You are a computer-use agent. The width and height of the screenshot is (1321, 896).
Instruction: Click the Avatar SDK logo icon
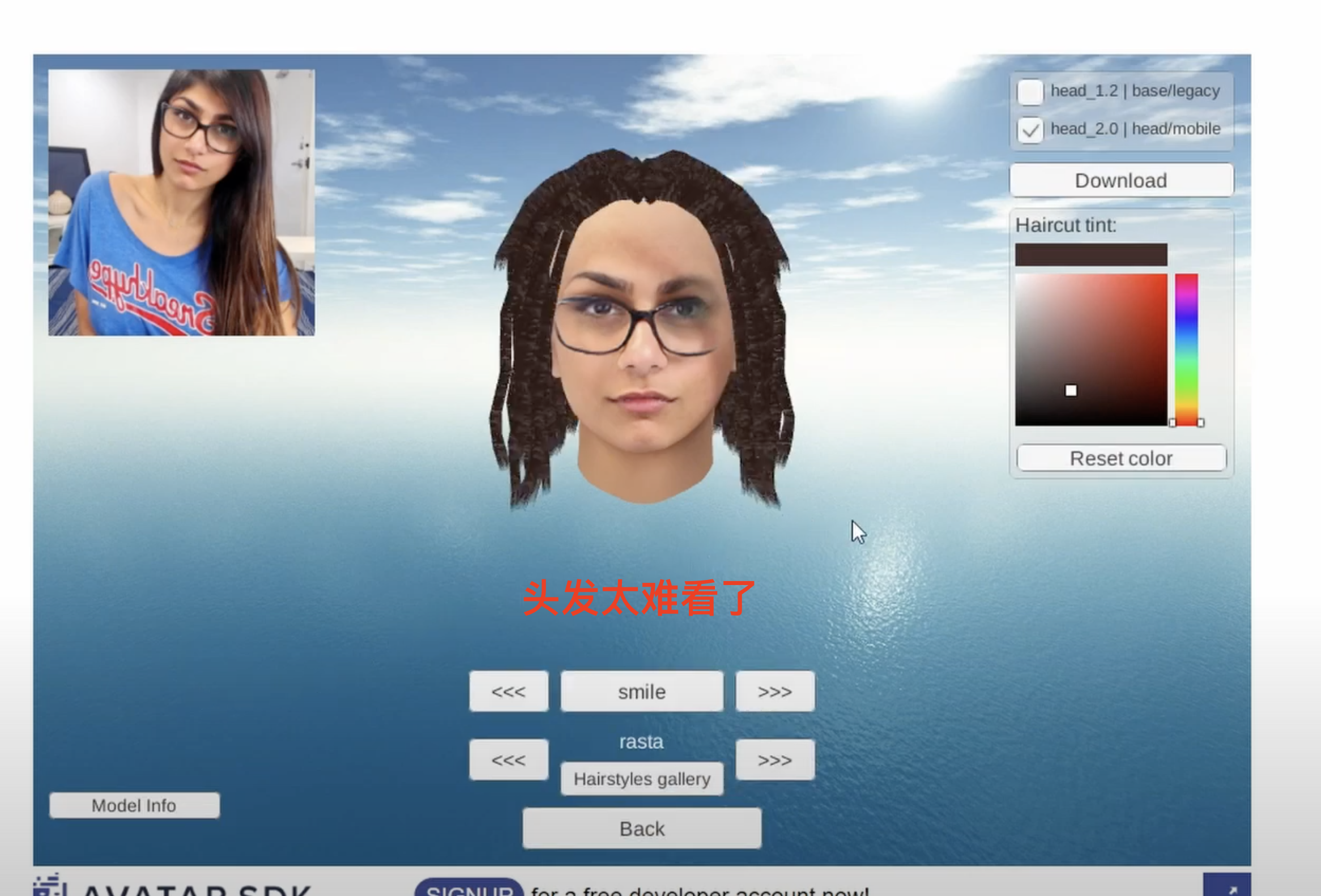pos(49,886)
